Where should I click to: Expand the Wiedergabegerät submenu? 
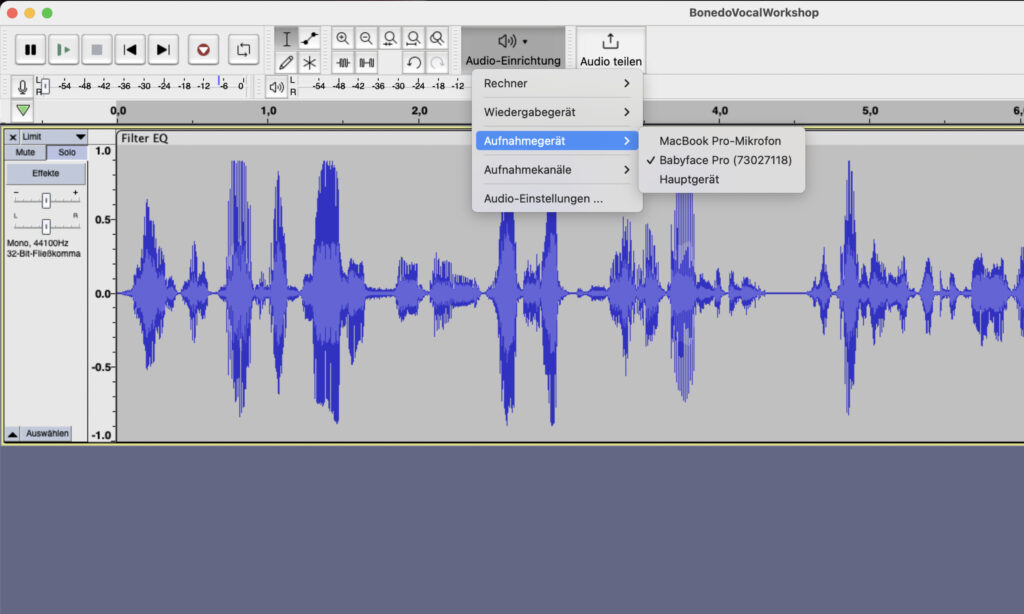tap(557, 112)
